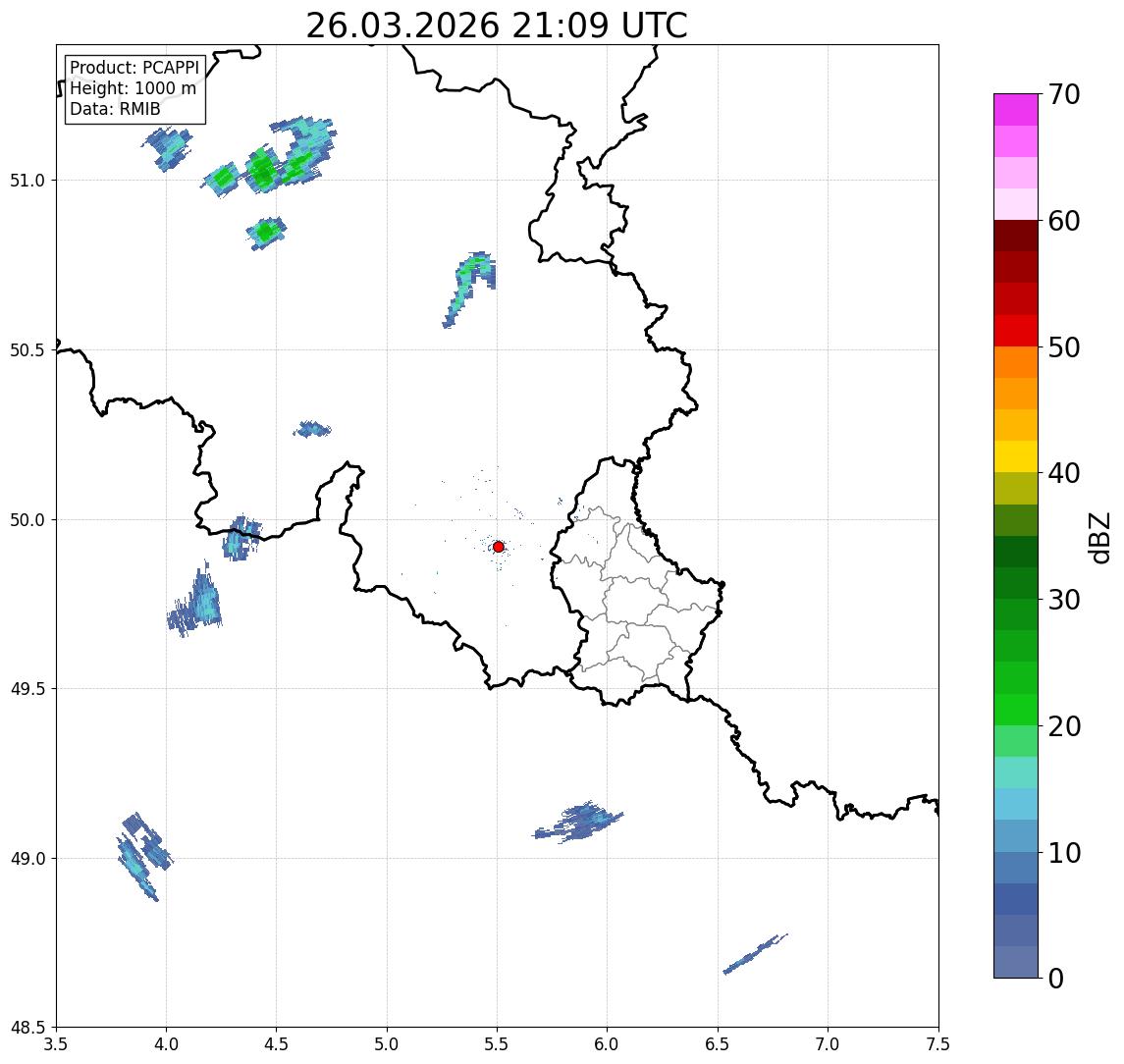Click the Height: 1000 m label
The width and height of the screenshot is (1124, 1064).
point(133,88)
